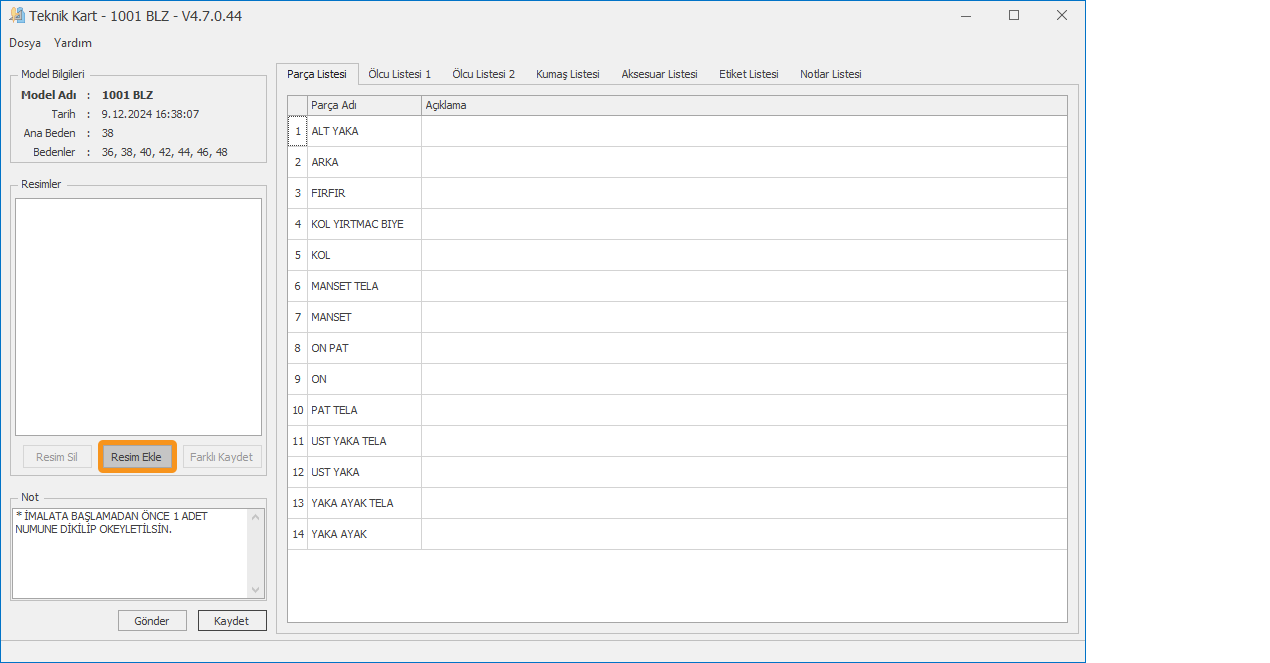Viewport: 1270px width, 663px height.
Task: Show the Notlar Listesi tab
Action: click(830, 74)
